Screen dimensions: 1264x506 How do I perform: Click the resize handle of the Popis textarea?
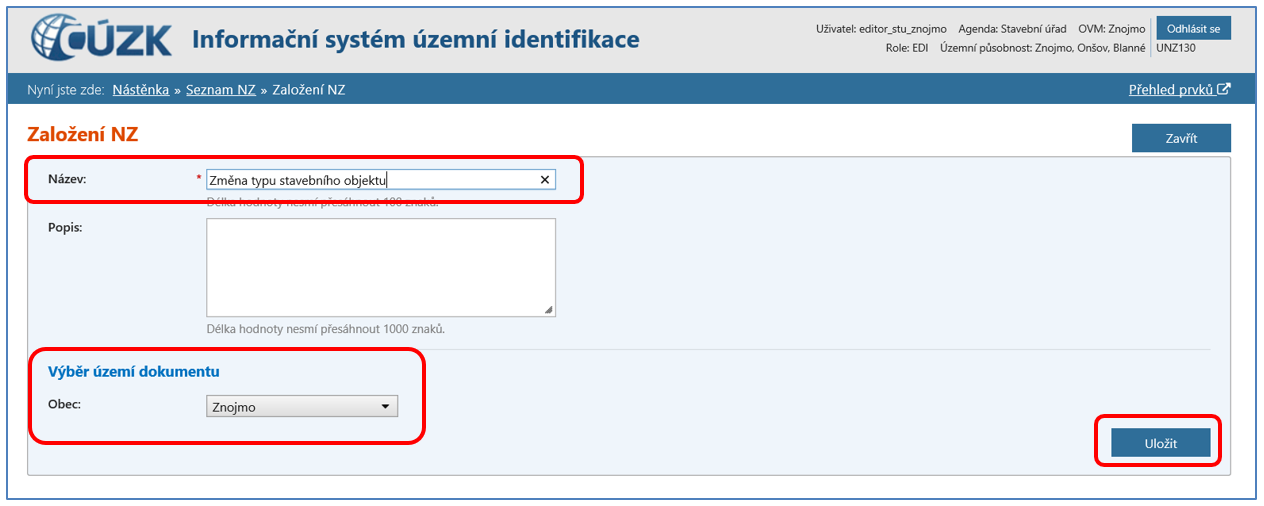coord(548,310)
